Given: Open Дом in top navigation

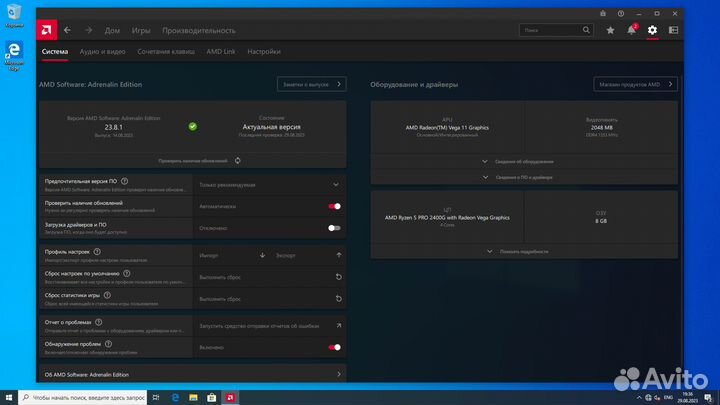Looking at the screenshot, I should click(112, 30).
